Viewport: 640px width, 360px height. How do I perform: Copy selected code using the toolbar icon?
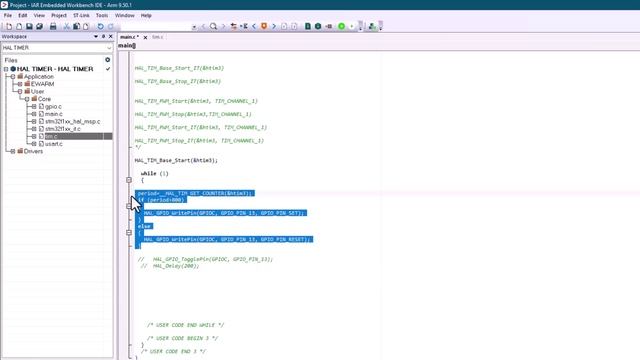[76, 27]
